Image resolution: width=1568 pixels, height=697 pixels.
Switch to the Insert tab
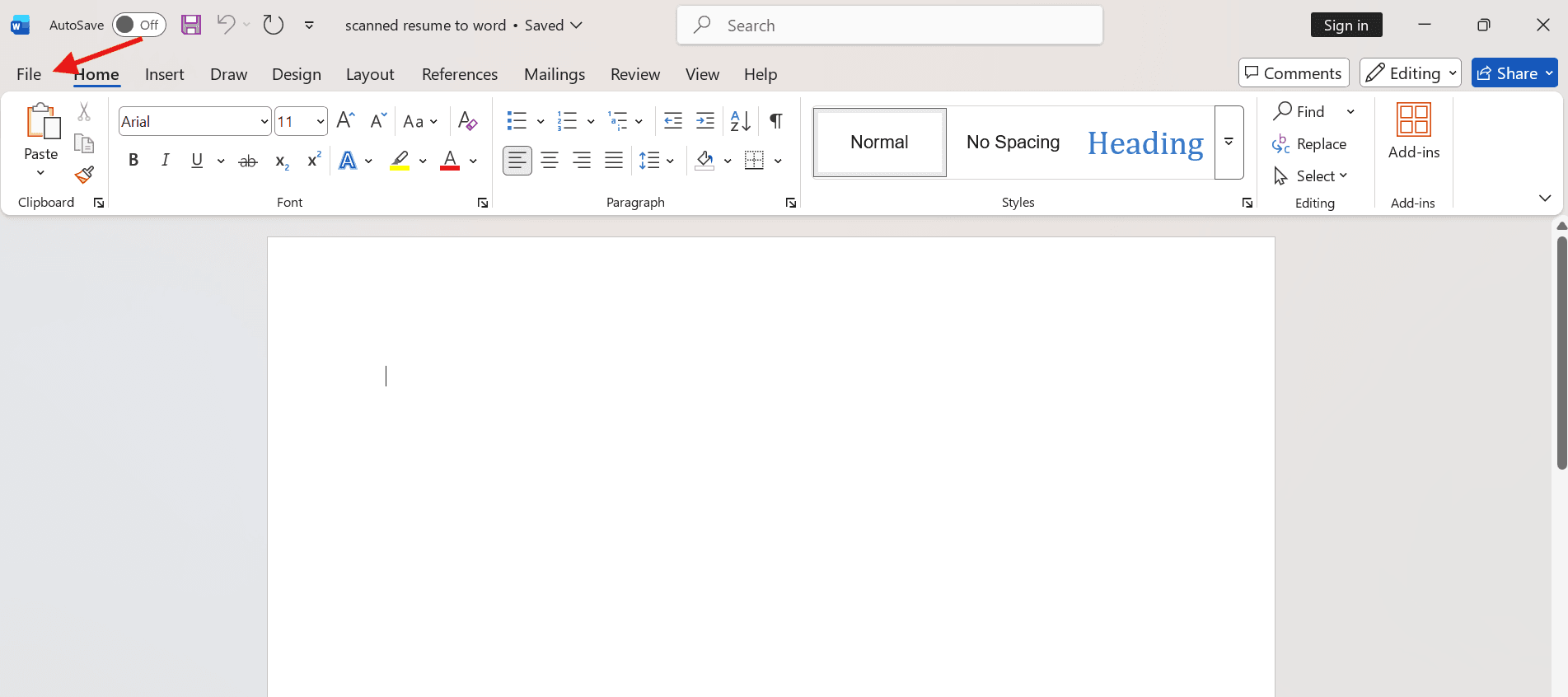pyautogui.click(x=164, y=74)
